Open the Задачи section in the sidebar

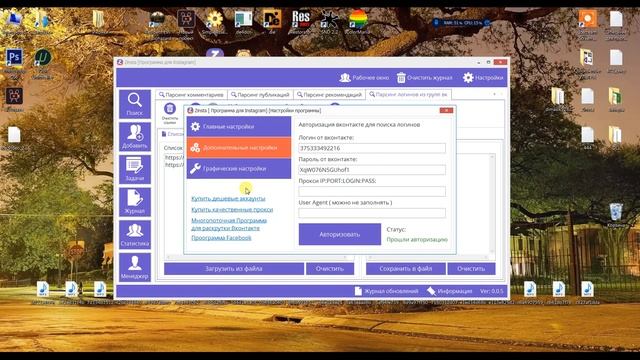tap(135, 170)
